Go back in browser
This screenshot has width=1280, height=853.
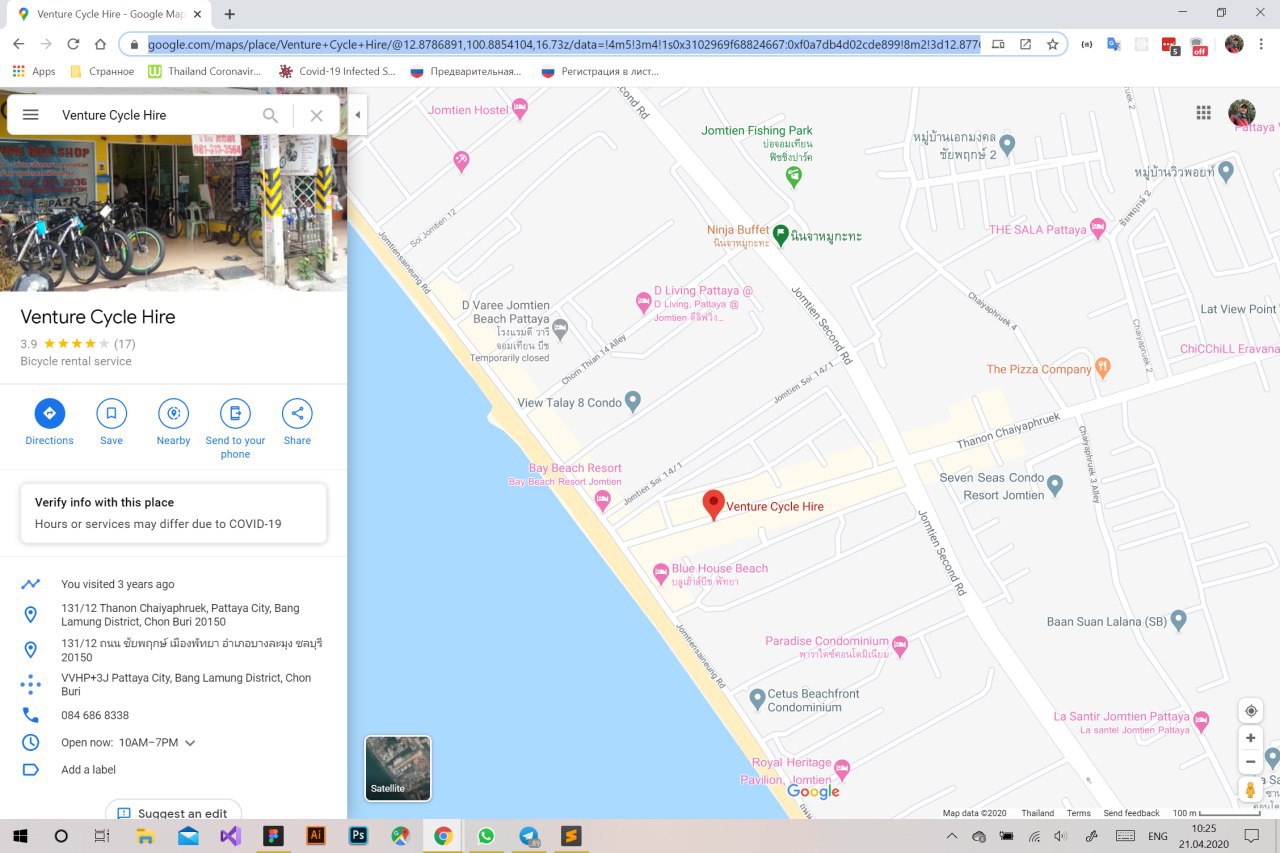coord(18,44)
